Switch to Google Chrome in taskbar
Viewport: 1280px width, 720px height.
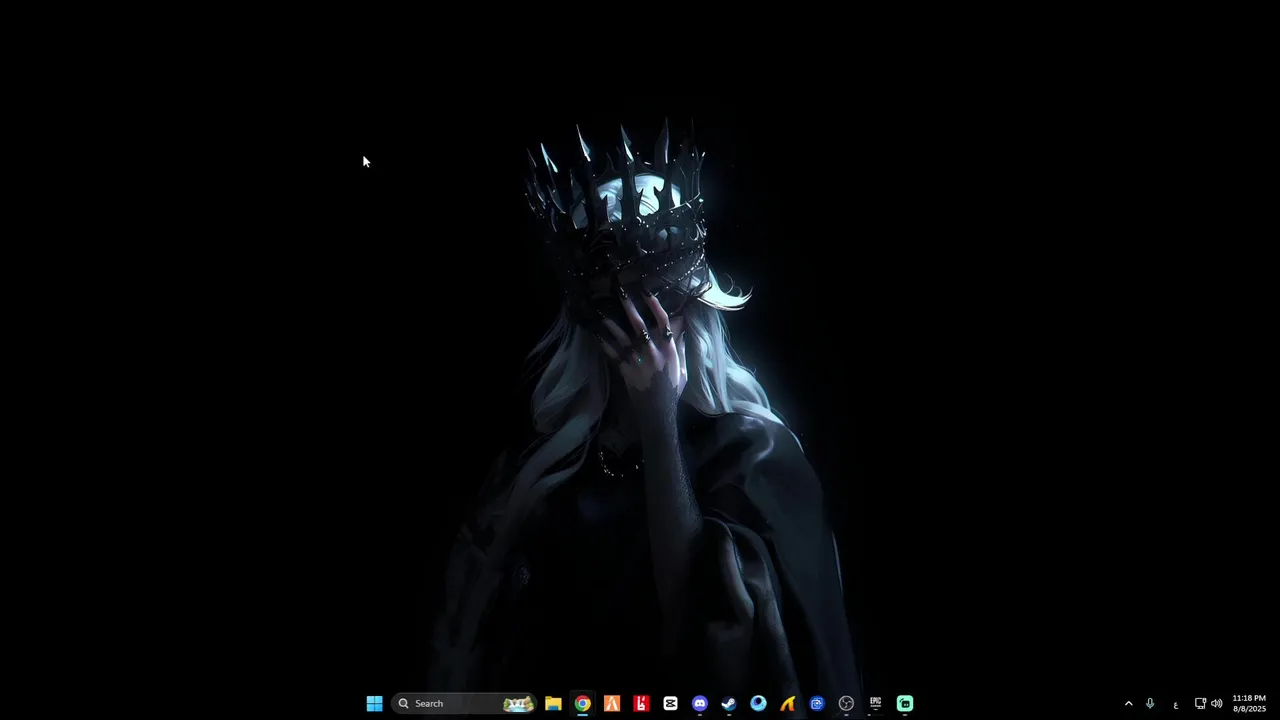[x=582, y=703]
